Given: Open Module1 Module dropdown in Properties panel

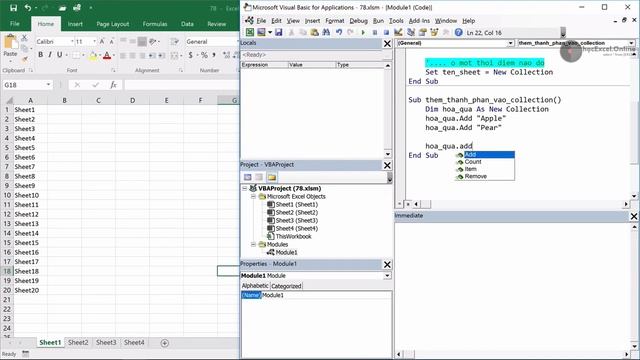Looking at the screenshot, I should coord(387,276).
